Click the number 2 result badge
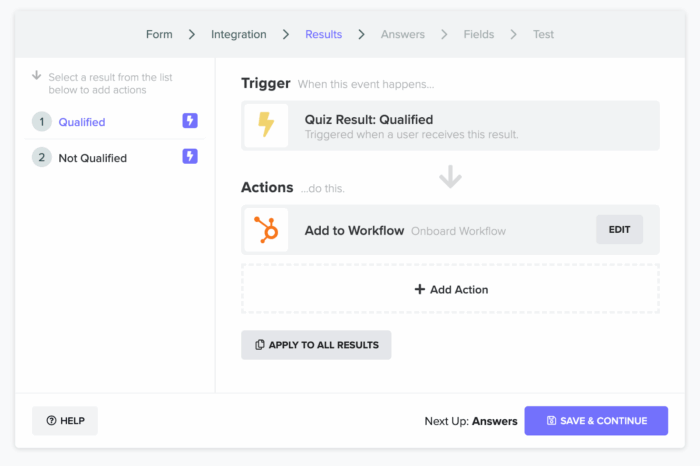The width and height of the screenshot is (700, 466). tap(41, 158)
